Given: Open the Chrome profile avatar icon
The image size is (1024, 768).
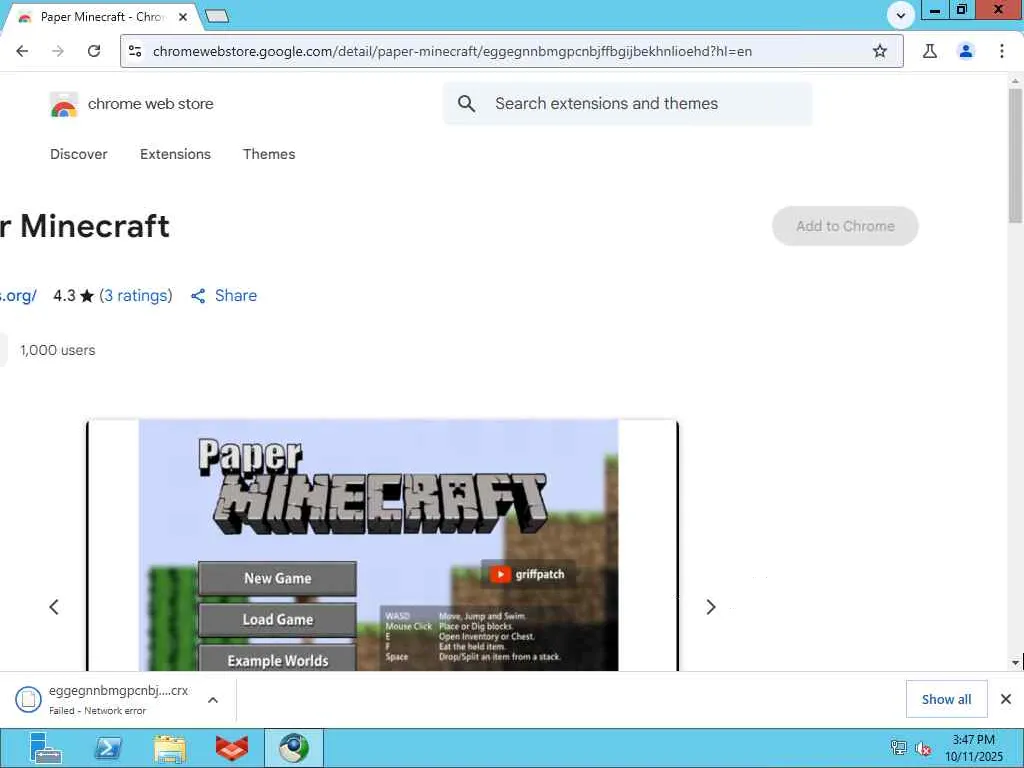Looking at the screenshot, I should pos(966,51).
